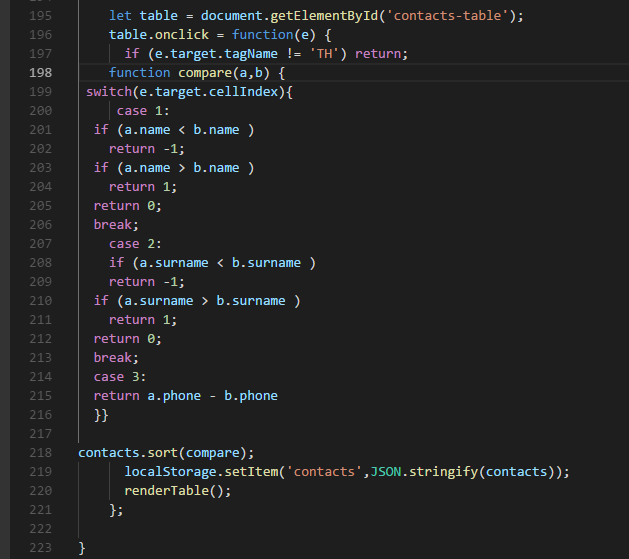The width and height of the screenshot is (629, 559).
Task: Click switch keyword on line 199
Action: (109, 92)
